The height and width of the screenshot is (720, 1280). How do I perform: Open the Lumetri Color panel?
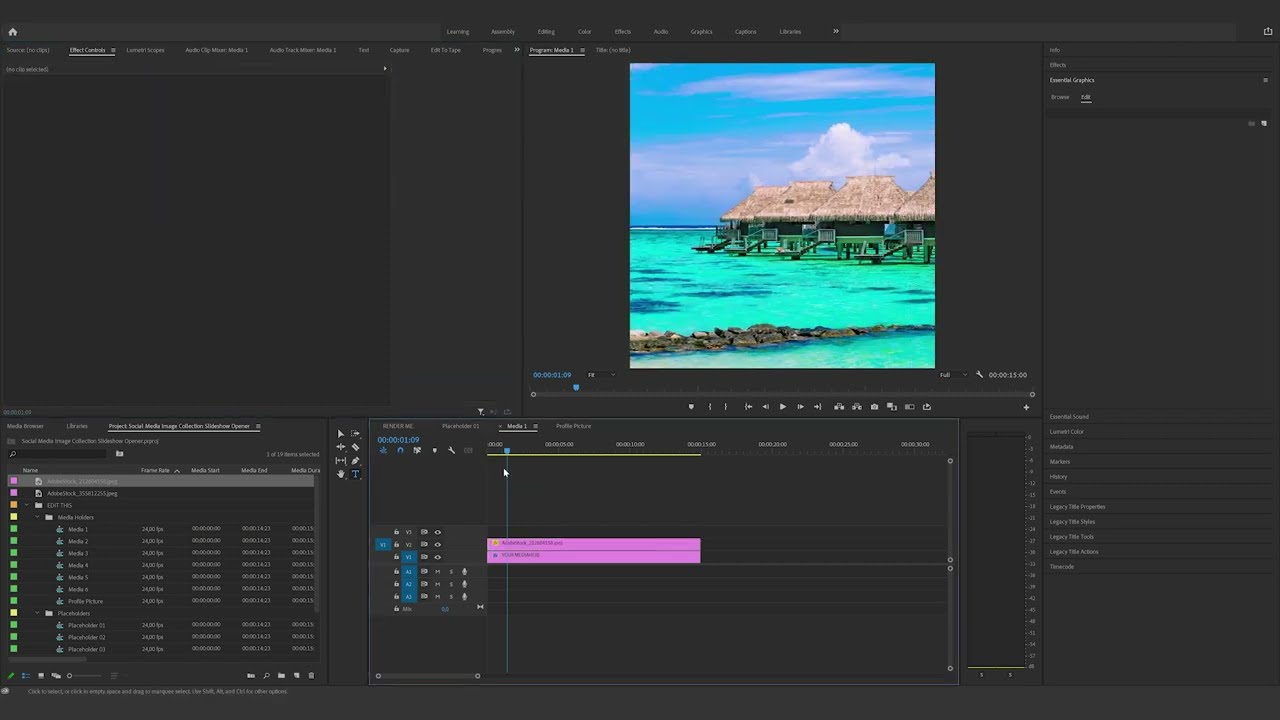[1066, 432]
